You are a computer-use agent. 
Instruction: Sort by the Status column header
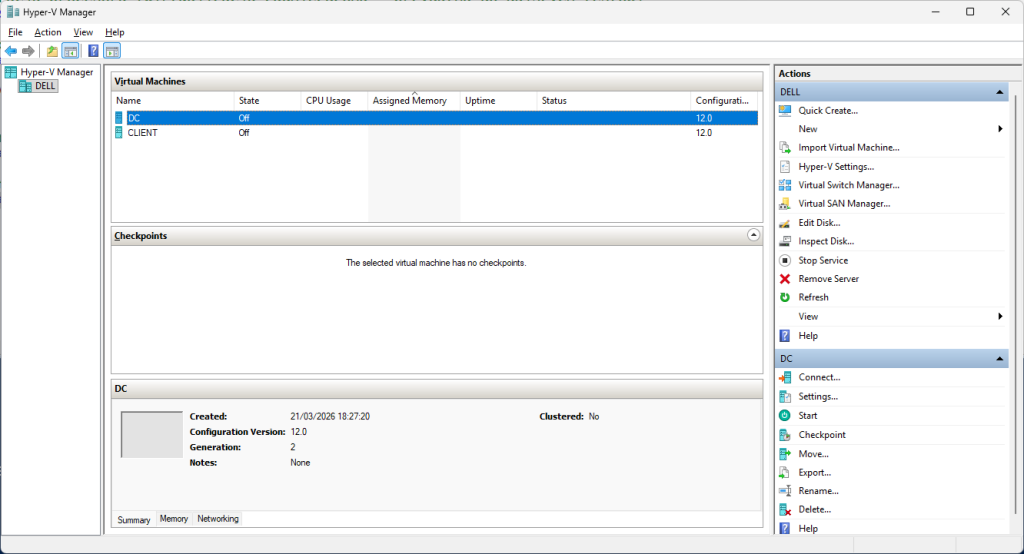point(613,101)
